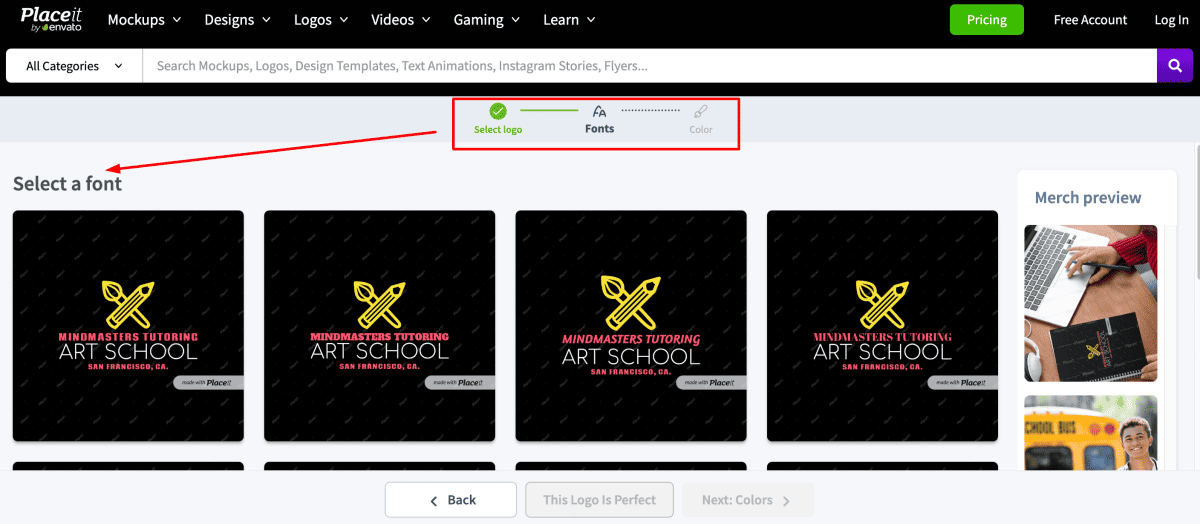Select the first font logo thumbnail
Screen dimensions: 1200x524
point(128,325)
